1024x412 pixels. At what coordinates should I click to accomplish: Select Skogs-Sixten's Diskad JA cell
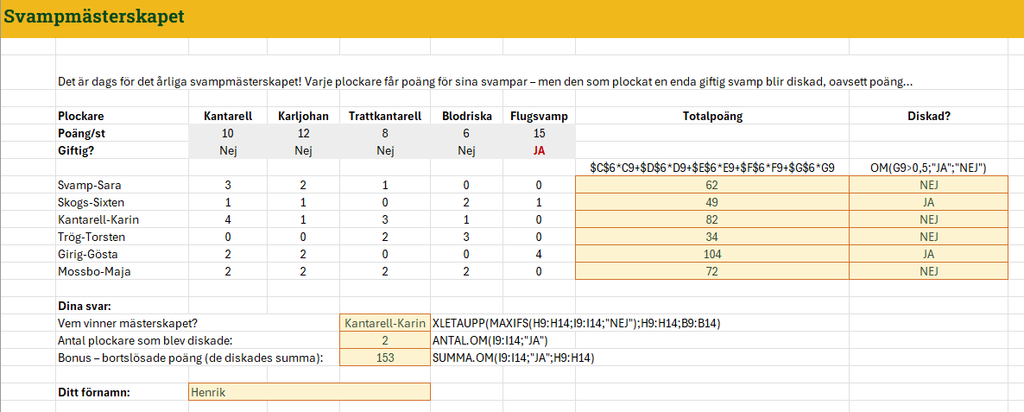click(x=929, y=202)
